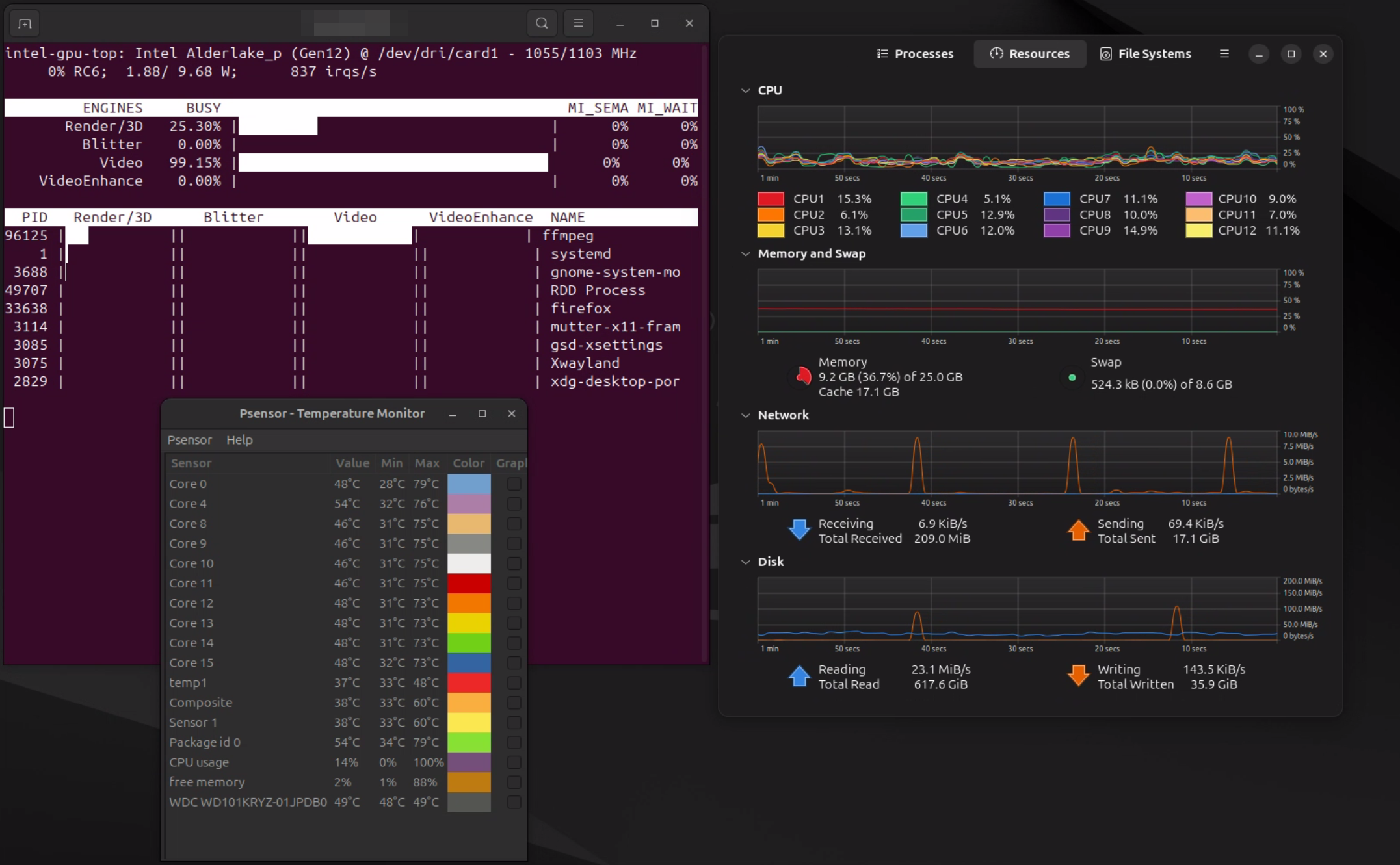Collapse the CPU section
1400x865 pixels.
pos(745,90)
